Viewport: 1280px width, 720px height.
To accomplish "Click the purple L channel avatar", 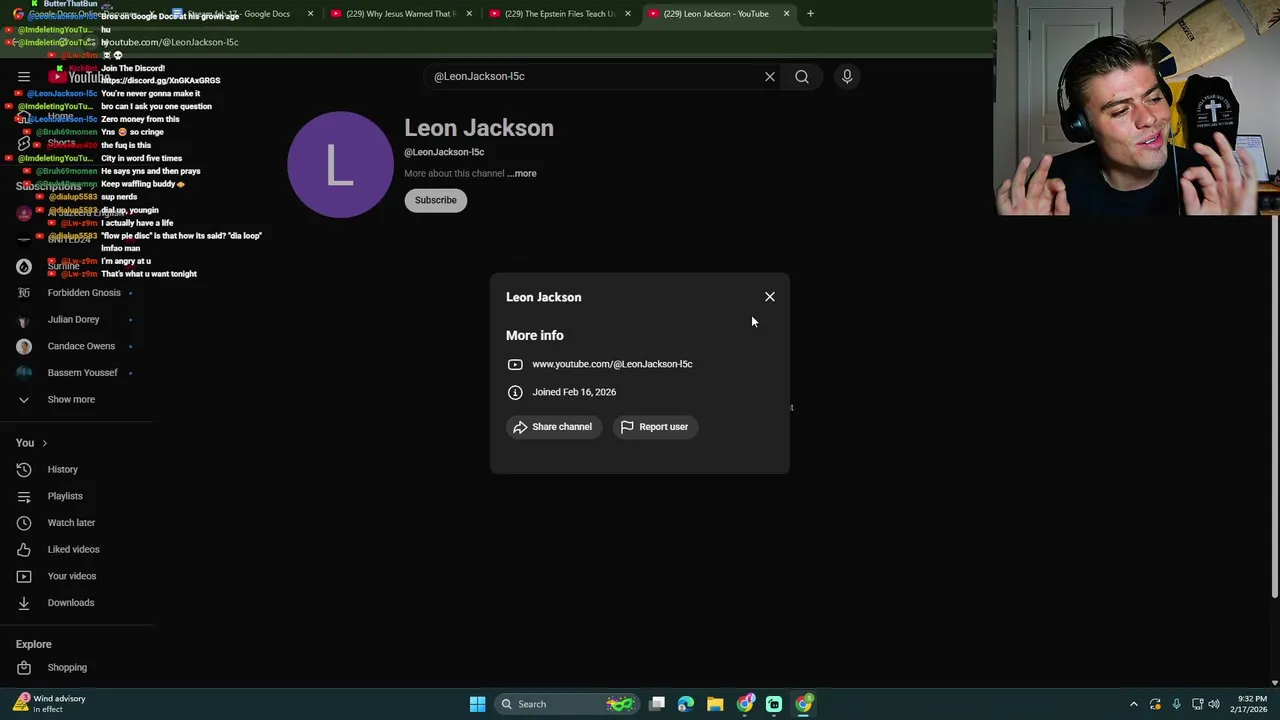I will (340, 165).
